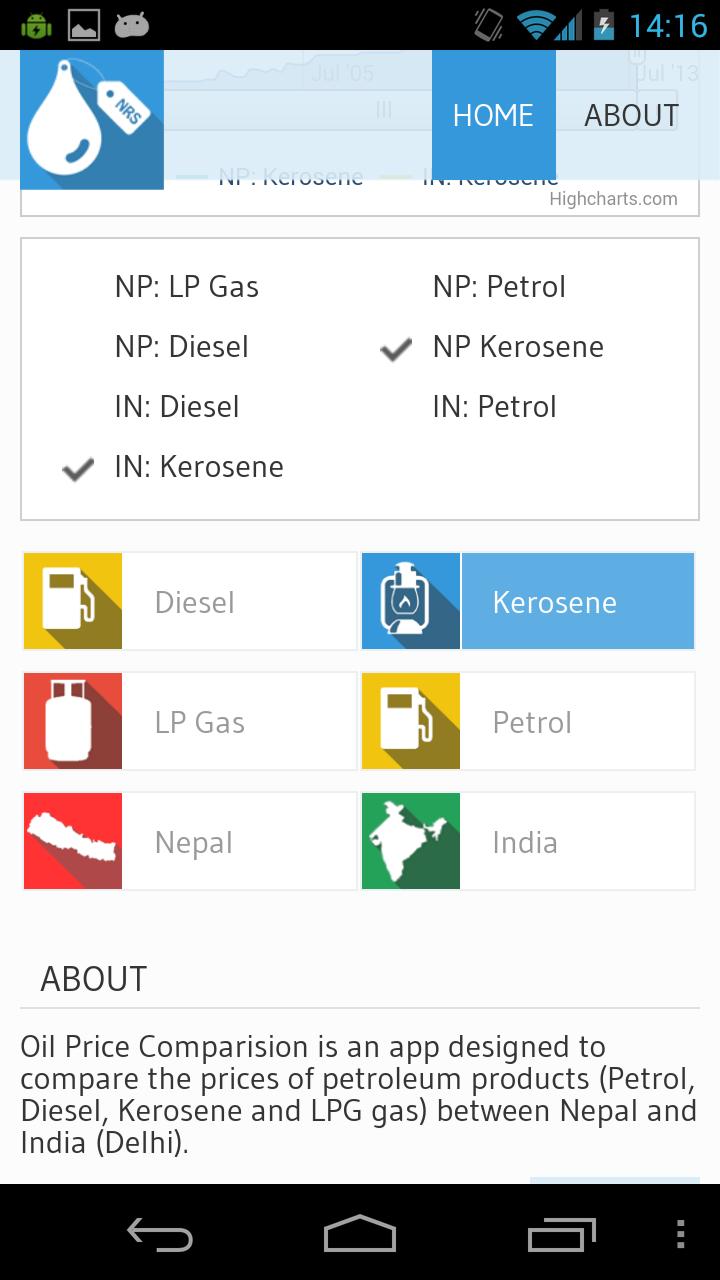This screenshot has height=1280, width=720.
Task: Select the Petrol category button
Action: coord(576,722)
